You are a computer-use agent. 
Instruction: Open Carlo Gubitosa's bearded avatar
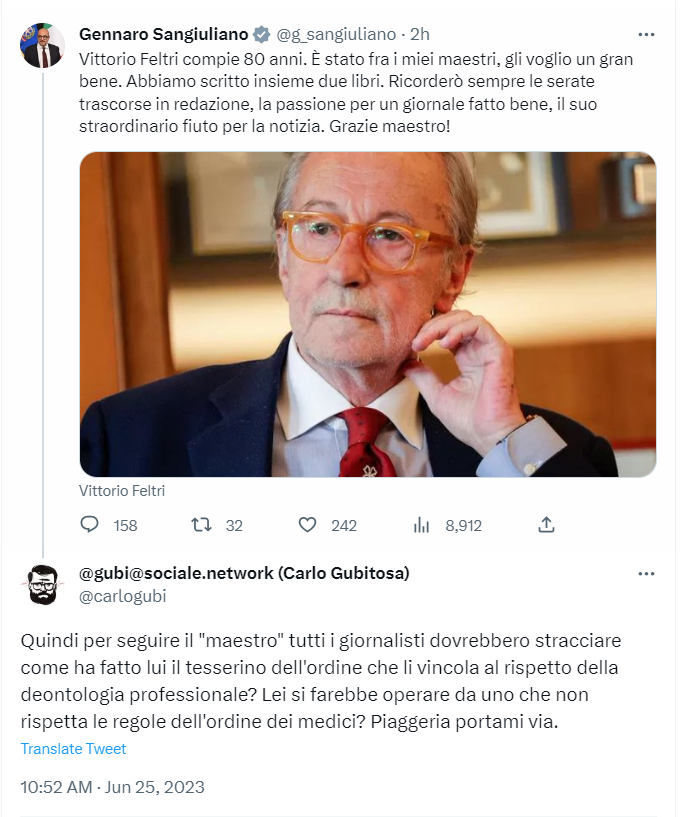(42, 585)
